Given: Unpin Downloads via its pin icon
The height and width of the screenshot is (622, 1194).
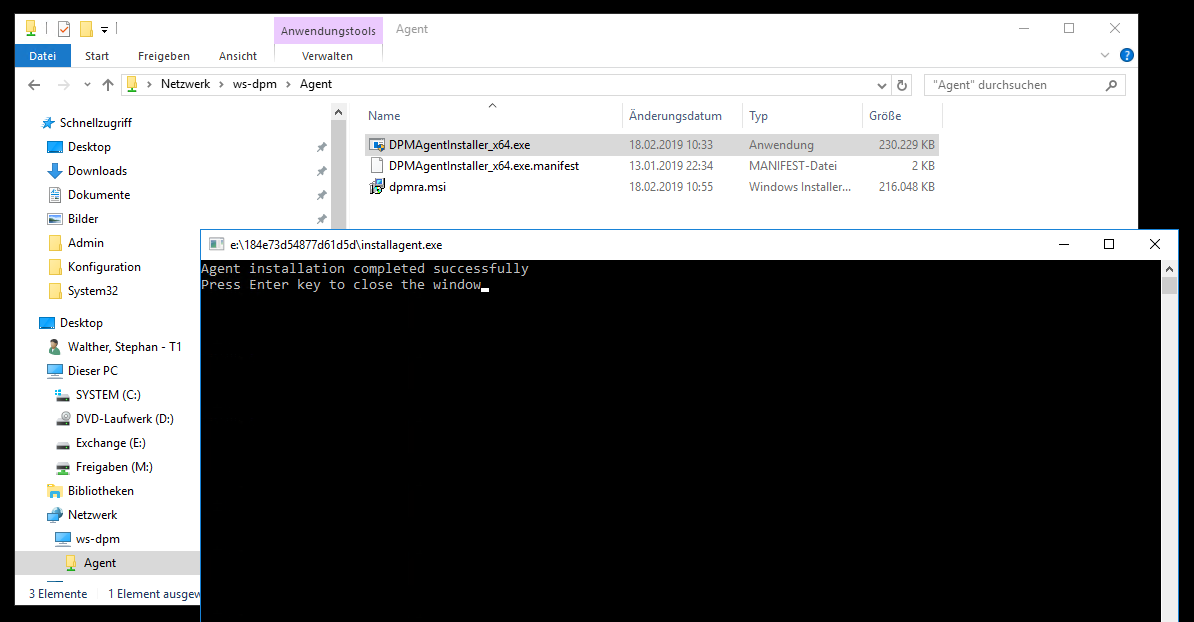Looking at the screenshot, I should point(322,171).
